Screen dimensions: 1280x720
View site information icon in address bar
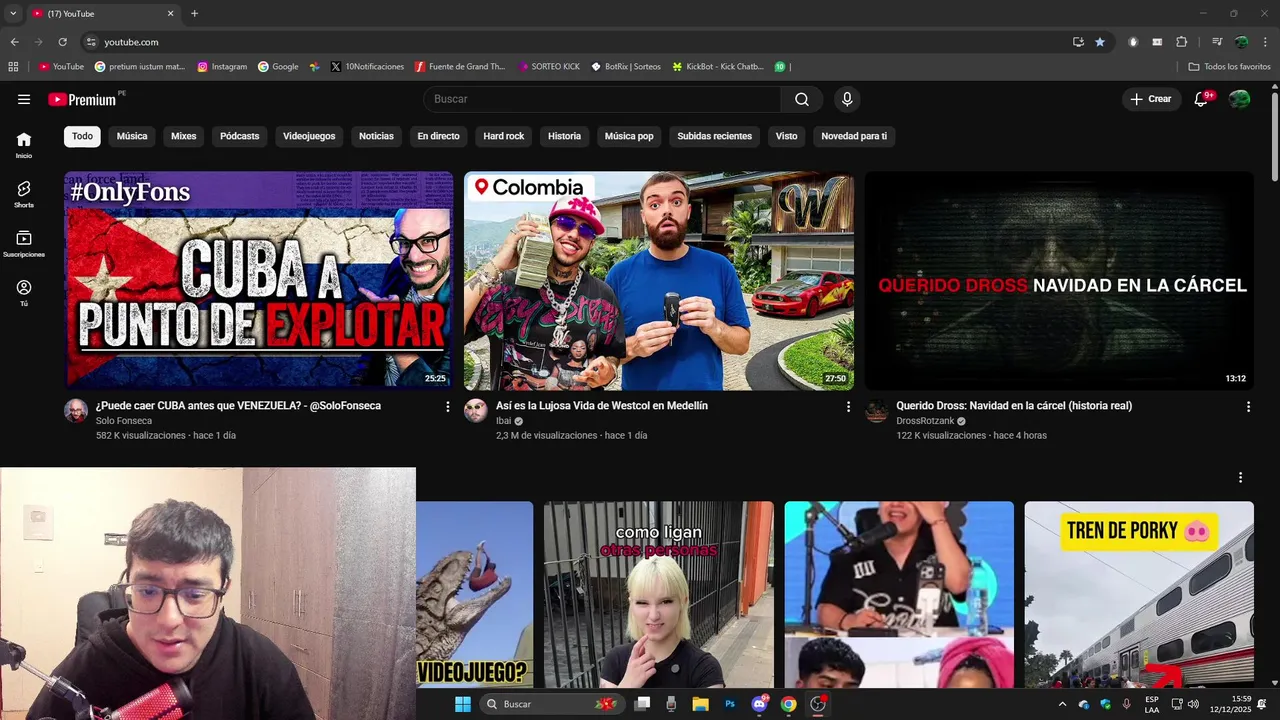[x=91, y=42]
